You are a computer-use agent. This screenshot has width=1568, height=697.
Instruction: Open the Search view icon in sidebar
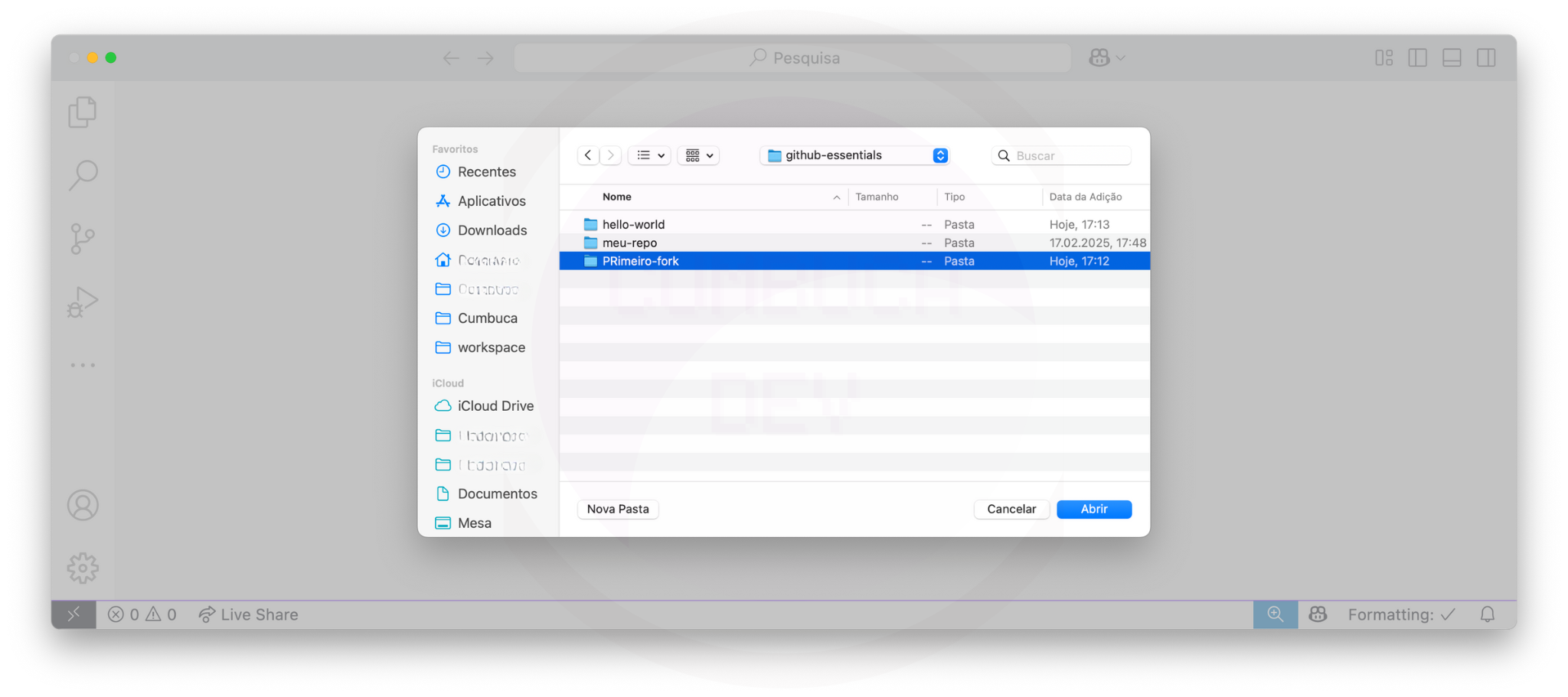tap(83, 175)
